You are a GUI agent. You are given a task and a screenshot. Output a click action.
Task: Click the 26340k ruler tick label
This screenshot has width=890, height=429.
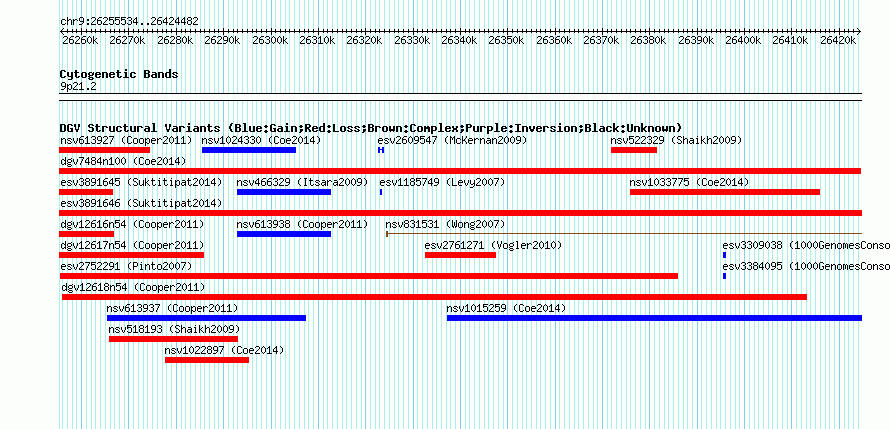(459, 40)
